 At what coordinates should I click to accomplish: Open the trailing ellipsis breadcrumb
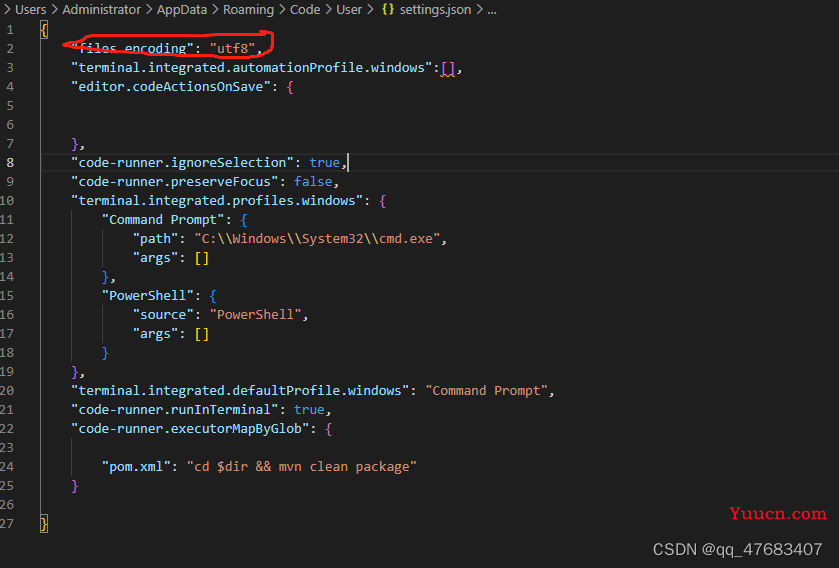pos(492,10)
